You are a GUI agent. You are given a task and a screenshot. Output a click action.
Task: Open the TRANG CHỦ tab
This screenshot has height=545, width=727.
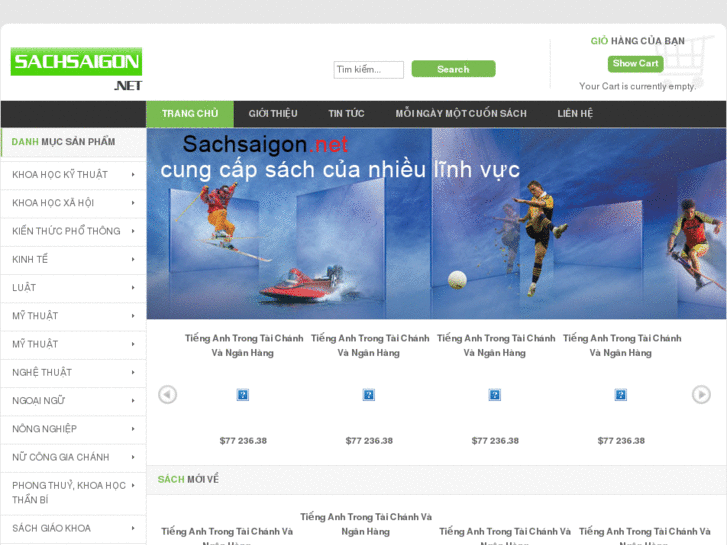pos(190,114)
